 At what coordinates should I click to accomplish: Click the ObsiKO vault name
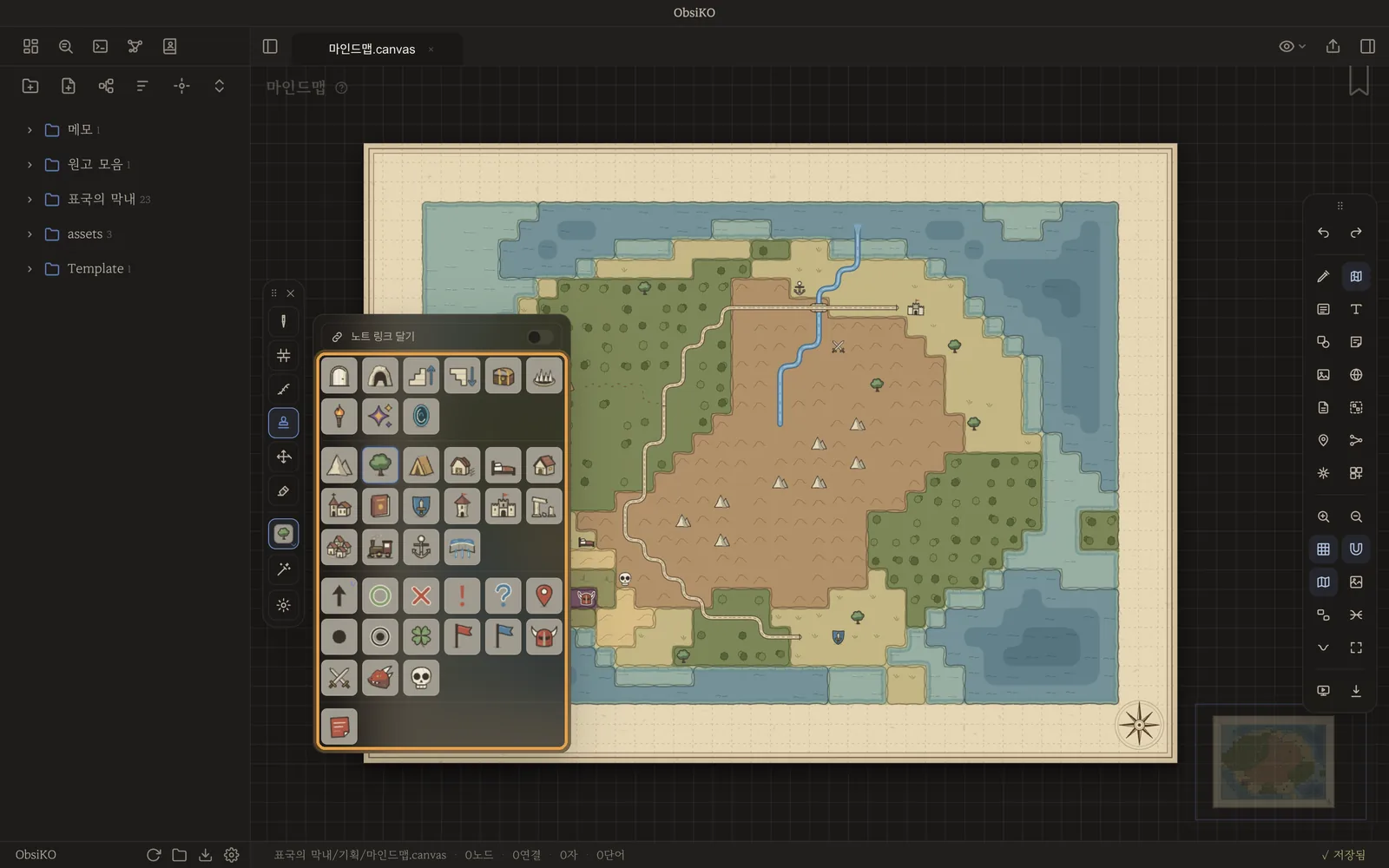click(36, 855)
